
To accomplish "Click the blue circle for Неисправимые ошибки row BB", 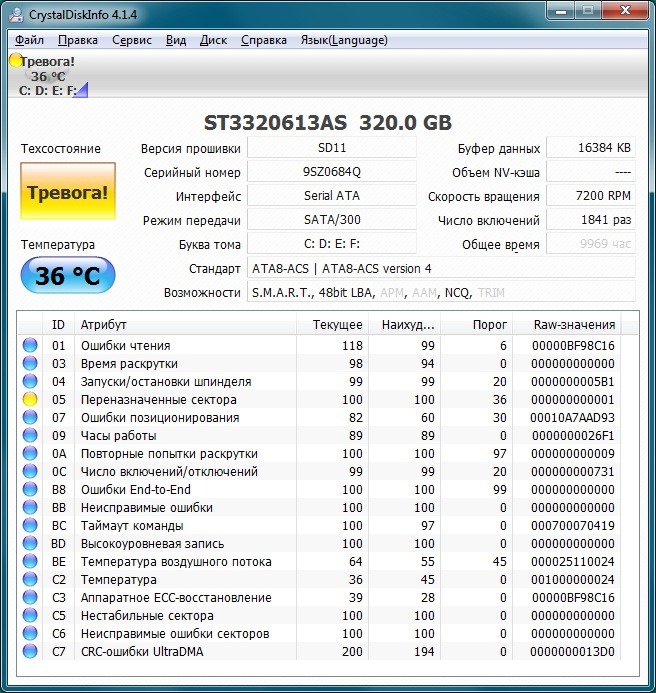I will [30, 507].
